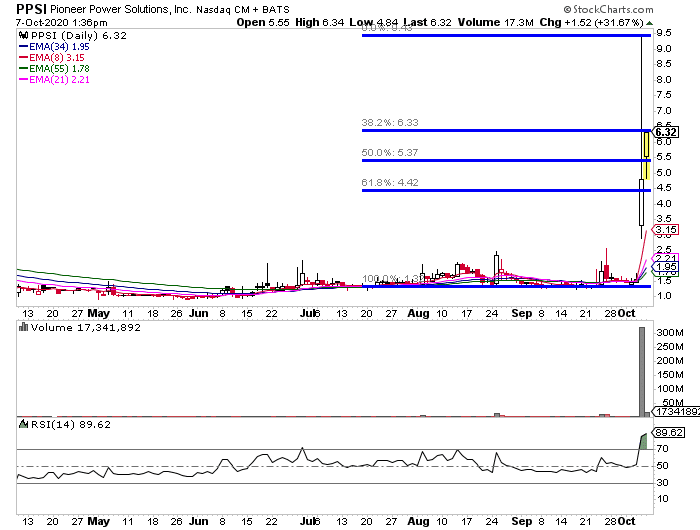Click the 300M volume axis label
700x530 pixels.
point(670,333)
